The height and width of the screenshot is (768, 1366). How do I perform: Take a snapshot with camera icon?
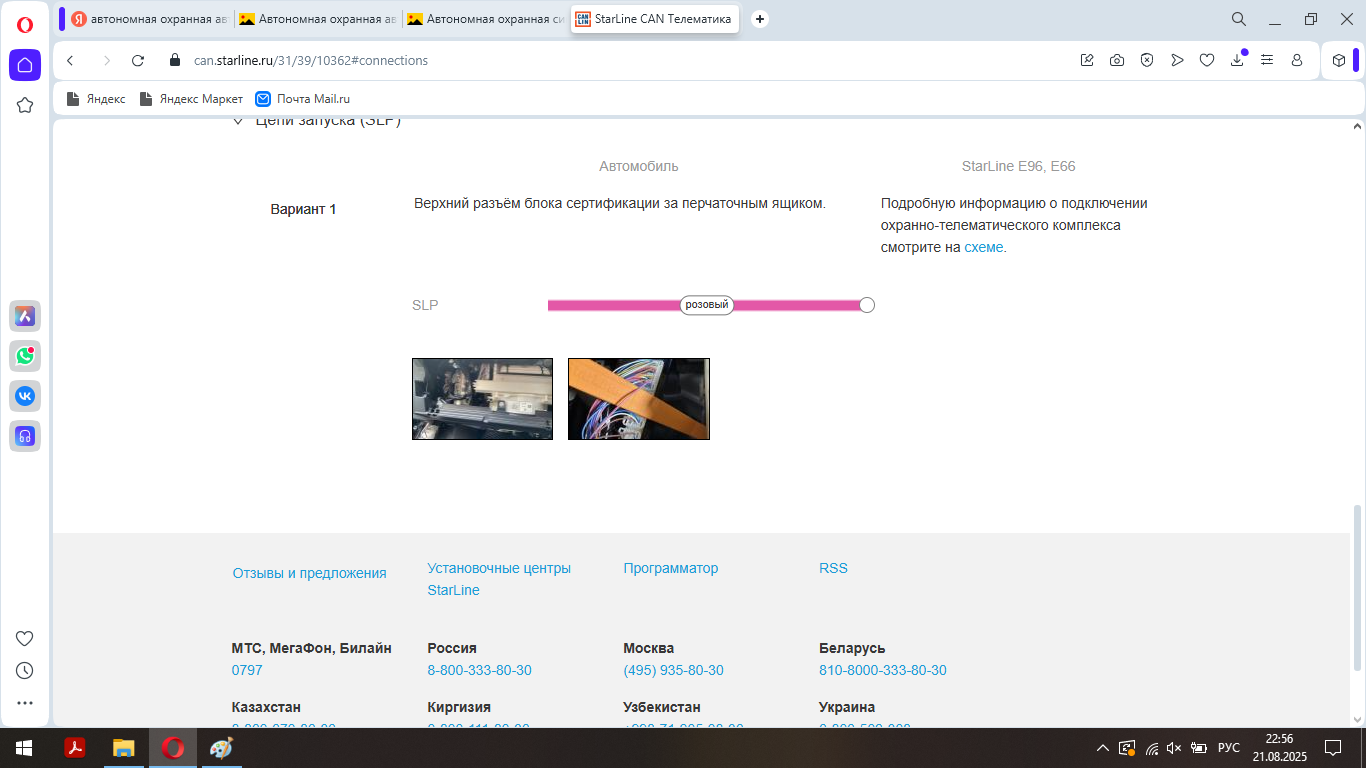[1117, 60]
